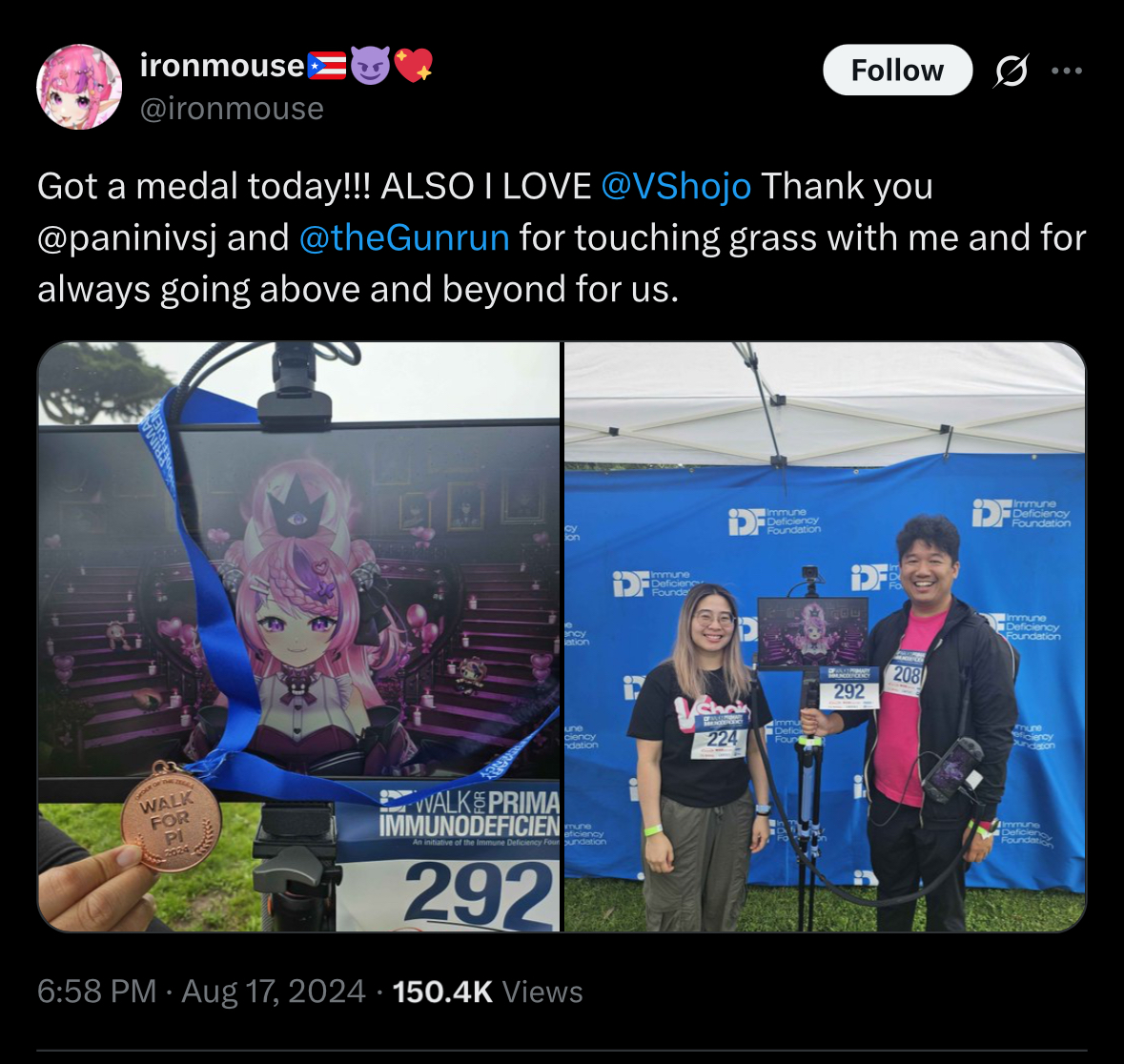Screen dimensions: 1124x1064
Task: Click the large 292 bib in left photo
Action: (x=479, y=893)
